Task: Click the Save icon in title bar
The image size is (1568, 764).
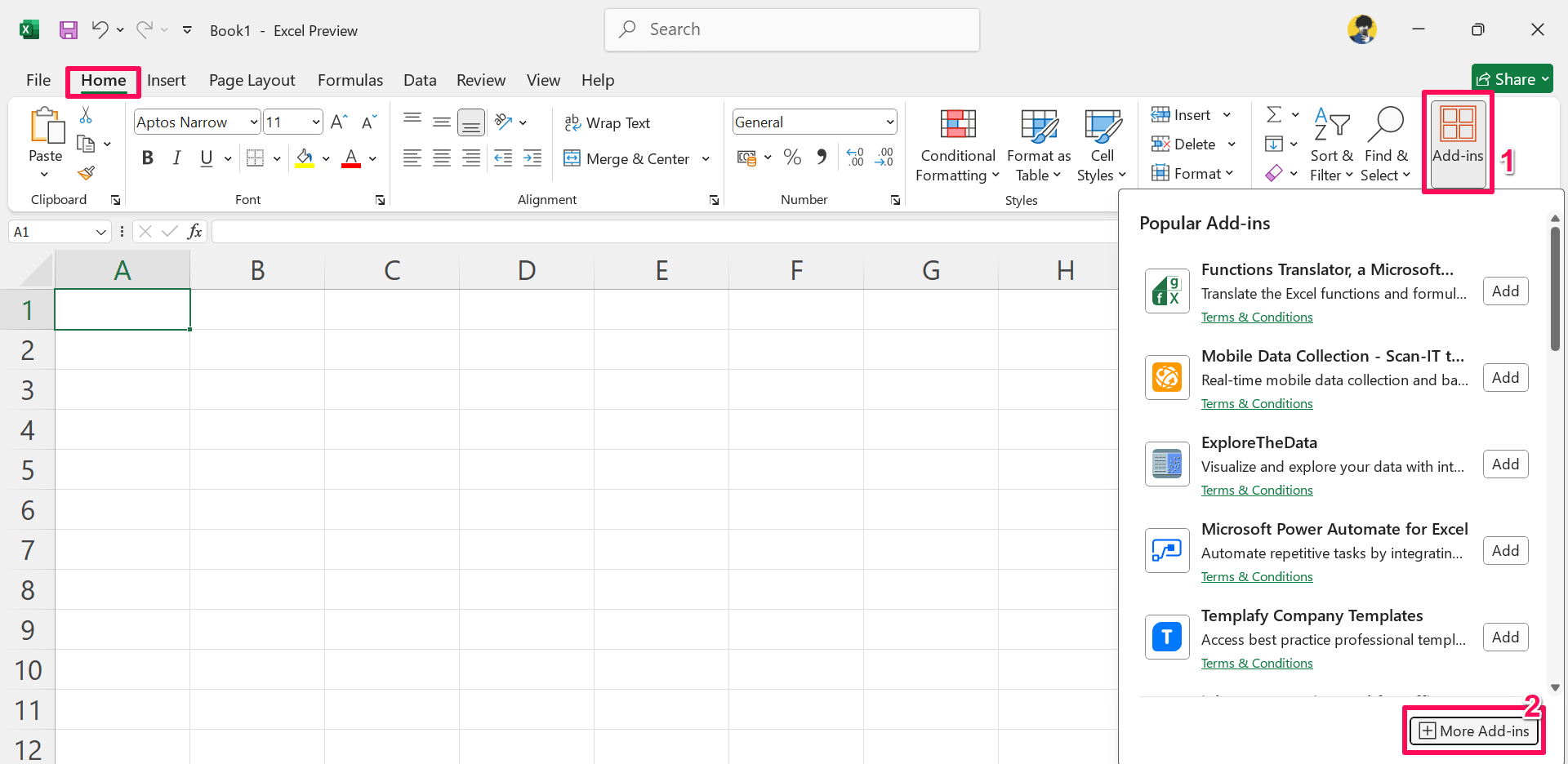Action: pos(69,30)
